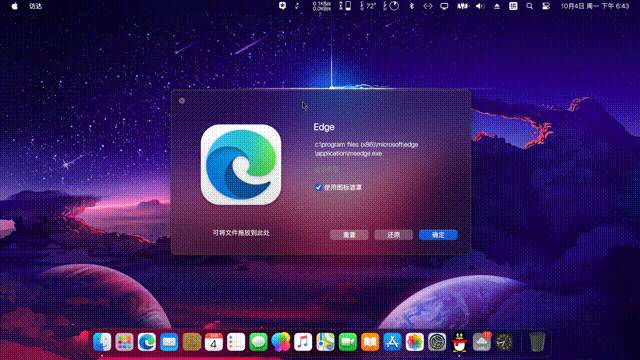Launch Microsoft Edge from the dock

pos(147,342)
